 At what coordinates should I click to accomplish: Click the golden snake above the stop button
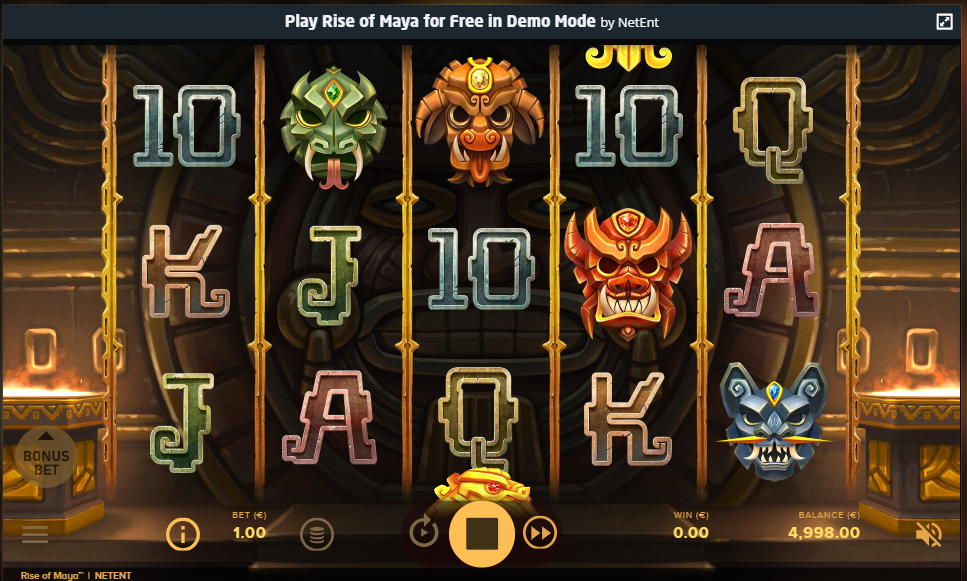tap(482, 483)
